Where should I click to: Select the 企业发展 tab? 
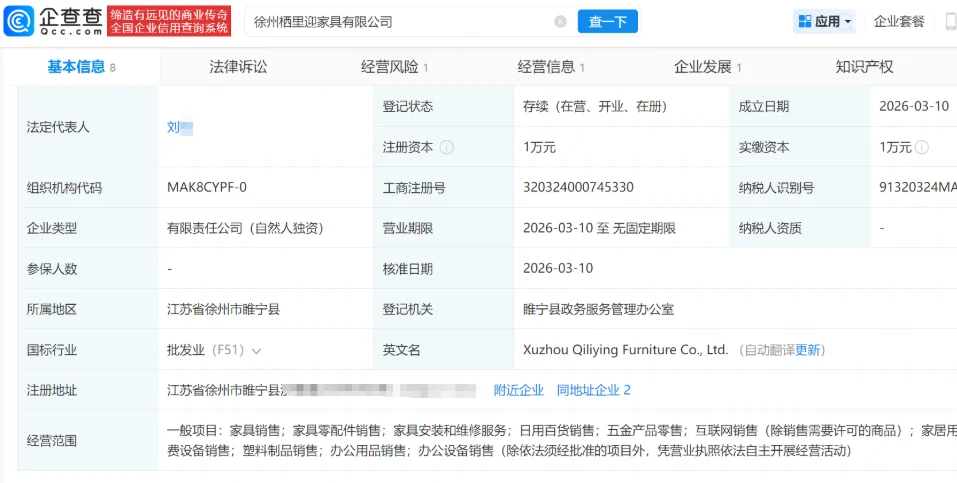point(708,67)
